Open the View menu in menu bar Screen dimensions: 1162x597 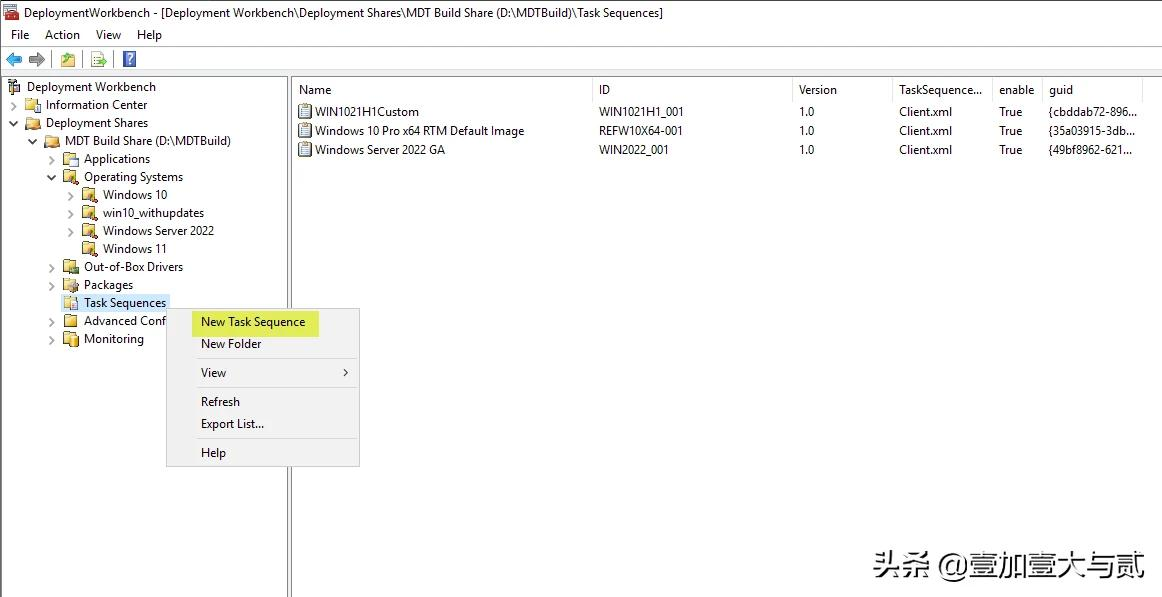coord(108,35)
